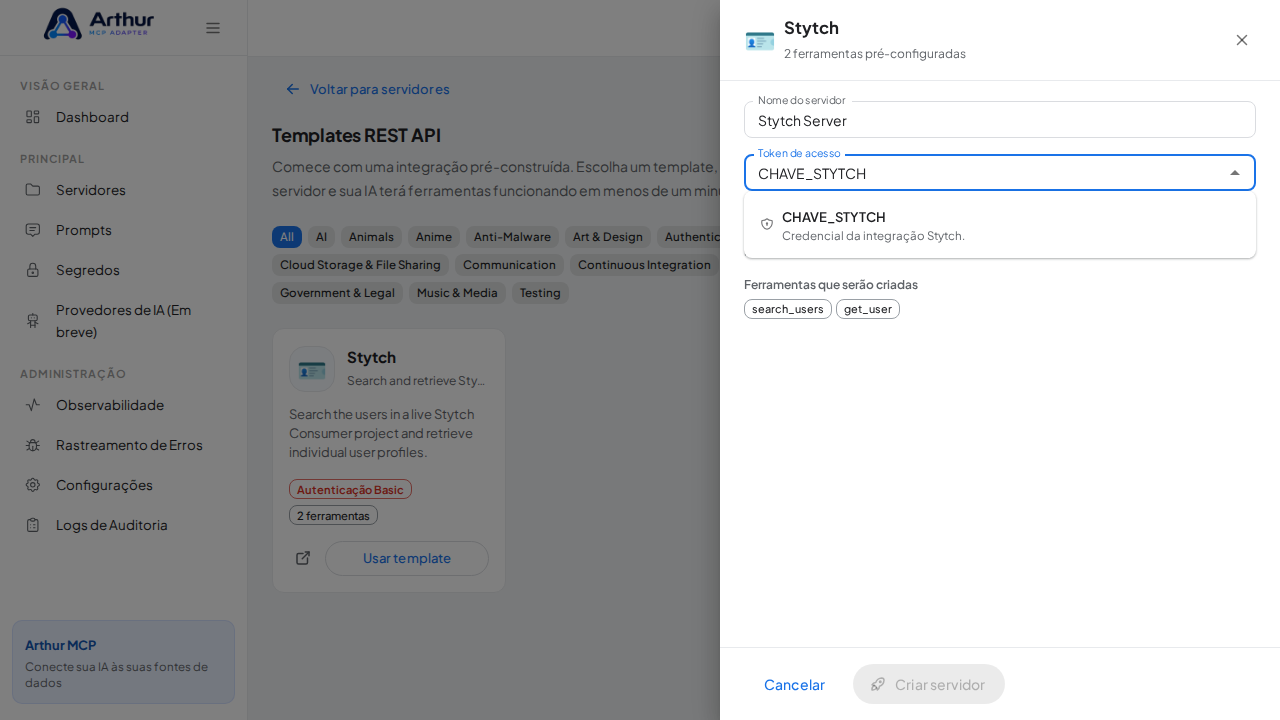Select the Communication category chip
Screen dimensions: 1280x720
click(509, 265)
